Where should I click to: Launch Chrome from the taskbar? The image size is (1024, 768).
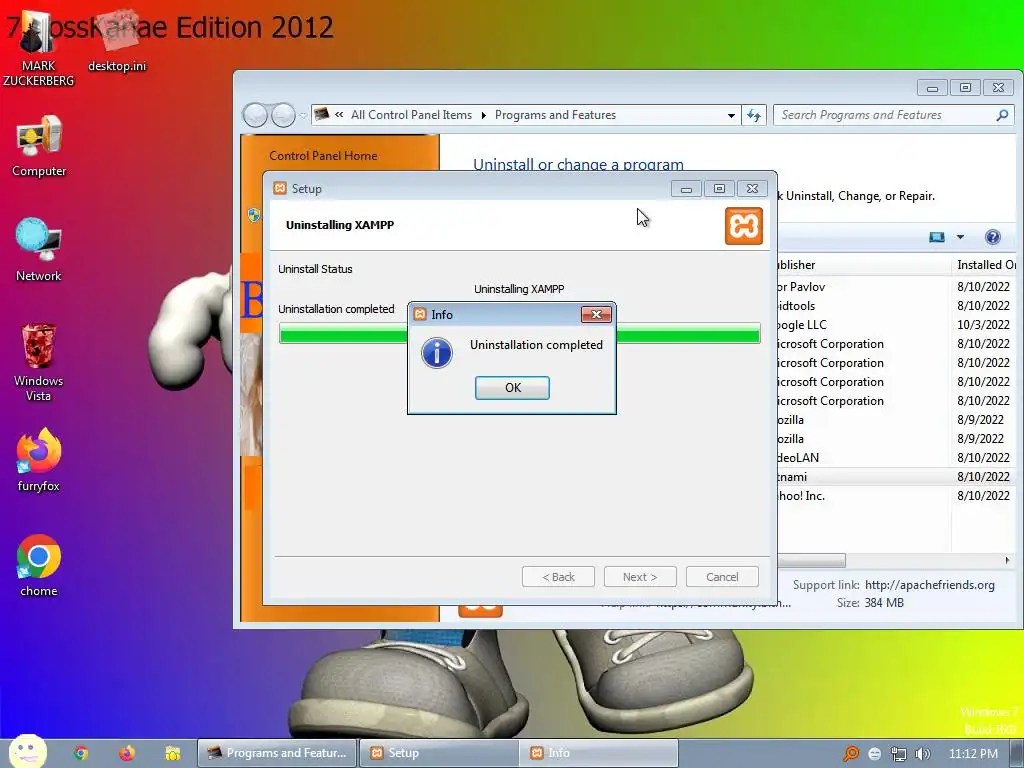81,753
